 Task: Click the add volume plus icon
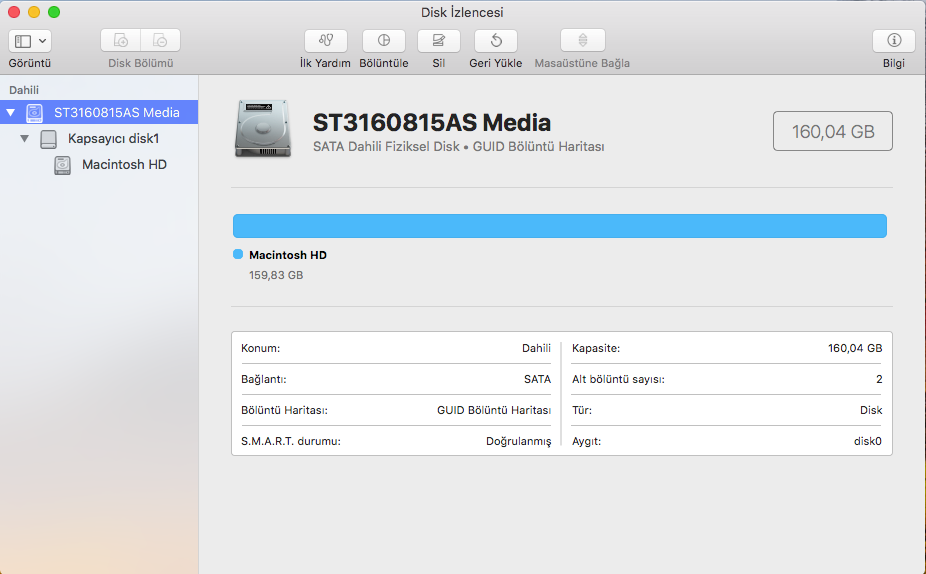[121, 41]
